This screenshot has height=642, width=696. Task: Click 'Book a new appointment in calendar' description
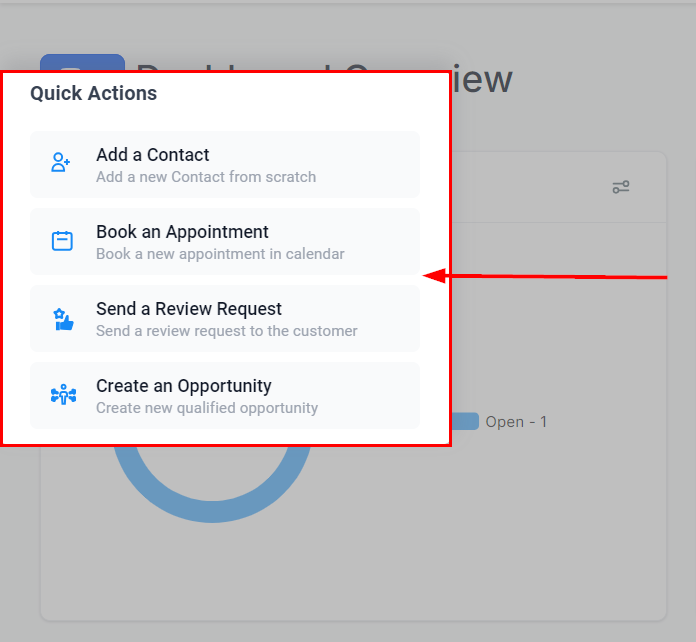[x=220, y=254]
